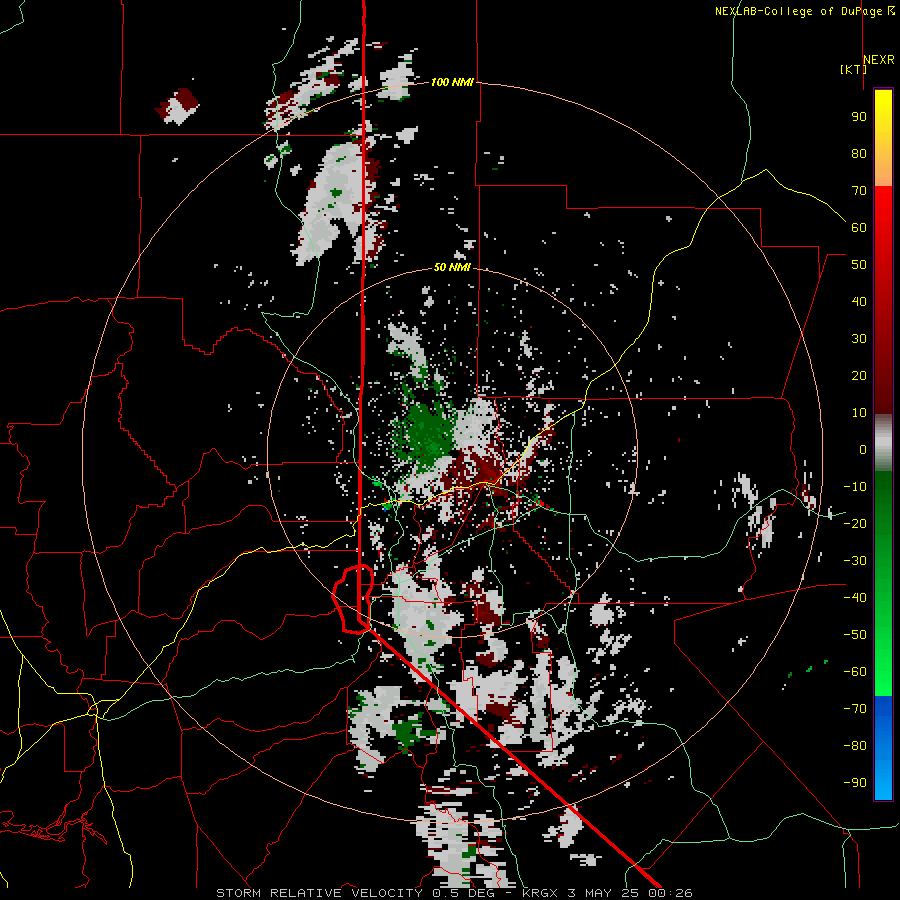
Task: Click the -60 knot scale label
Action: point(855,671)
